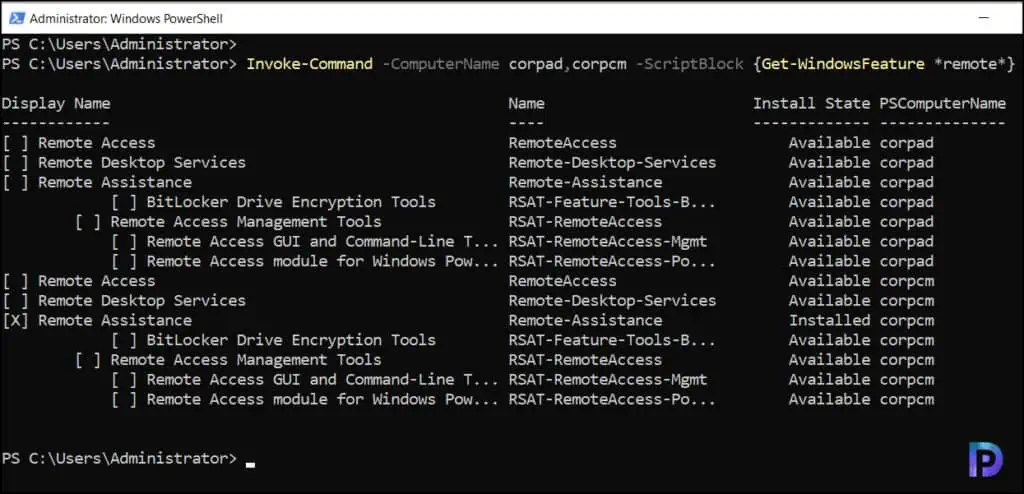Screen dimensions: 1024x494
Task: Click 'RemoteAccess' name in the corpcm rows
Action: click(562, 281)
